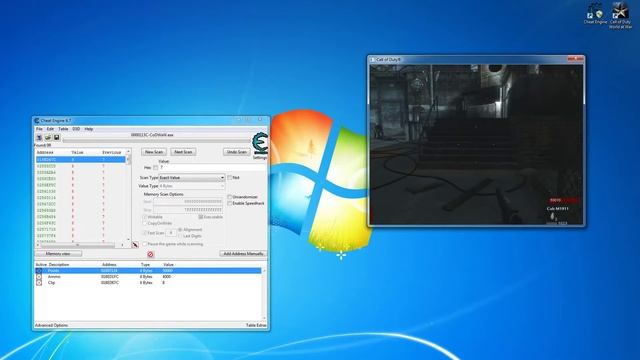Open the Scan Type dropdown
Screen dimensions: 640x360
192,178
